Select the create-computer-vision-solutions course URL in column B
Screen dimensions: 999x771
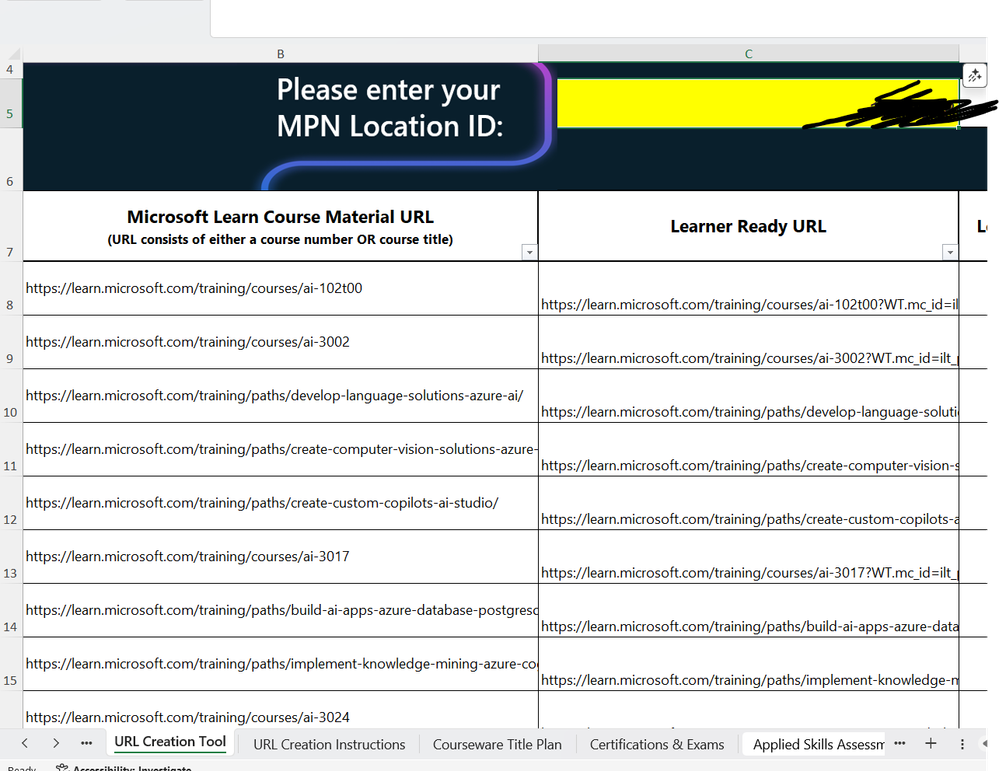[280, 449]
